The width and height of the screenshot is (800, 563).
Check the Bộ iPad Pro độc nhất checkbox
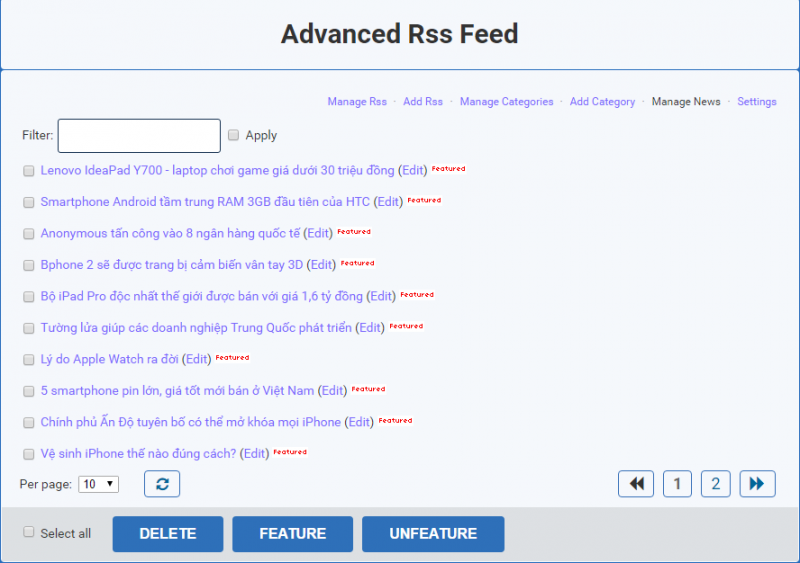coord(29,297)
